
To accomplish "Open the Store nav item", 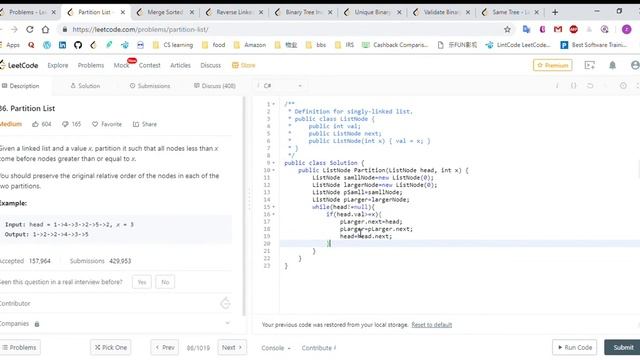I will click(x=244, y=65).
